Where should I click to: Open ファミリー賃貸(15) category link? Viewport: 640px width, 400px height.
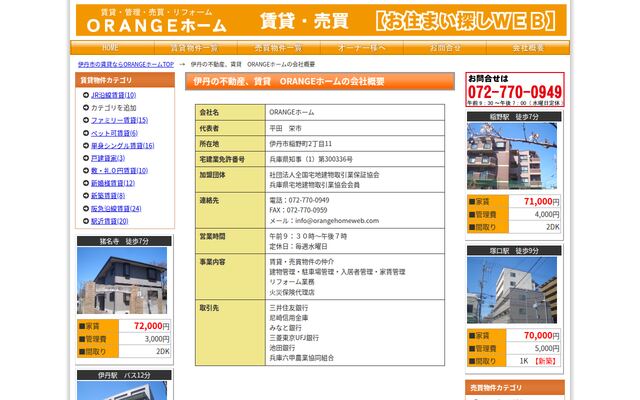pyautogui.click(x=120, y=120)
